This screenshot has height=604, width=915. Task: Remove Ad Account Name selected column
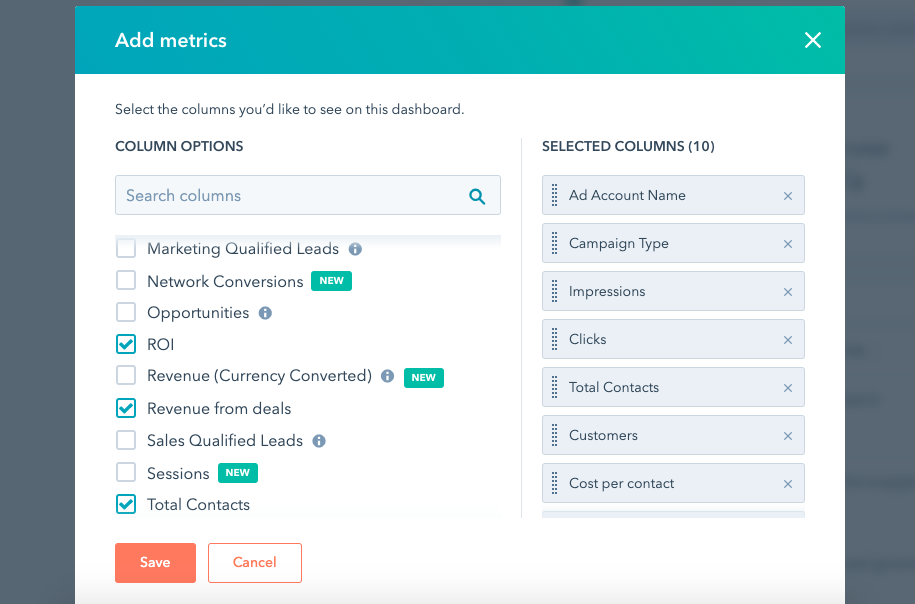(x=788, y=196)
